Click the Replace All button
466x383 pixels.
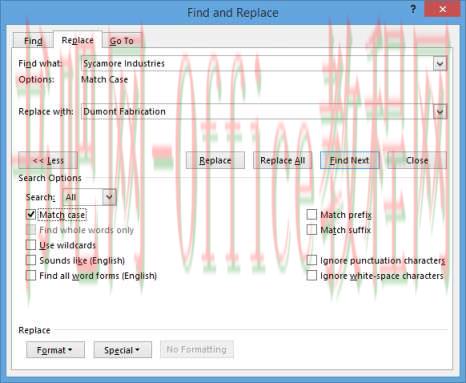click(x=282, y=160)
